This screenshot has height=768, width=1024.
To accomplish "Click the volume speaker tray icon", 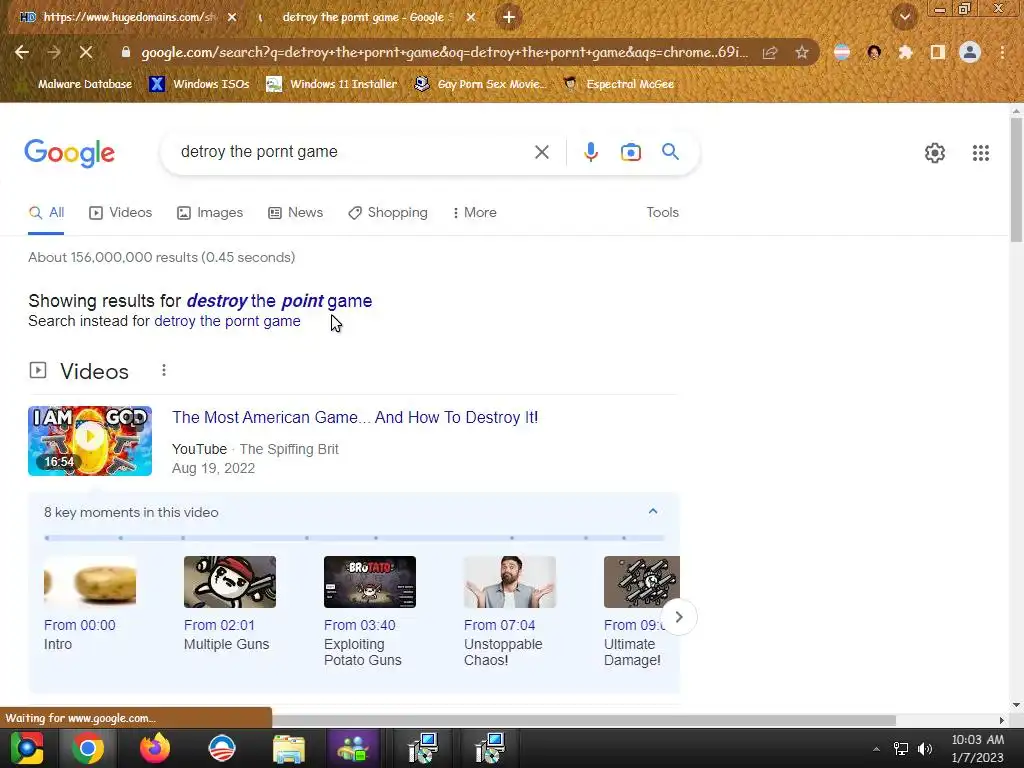I will click(925, 748).
